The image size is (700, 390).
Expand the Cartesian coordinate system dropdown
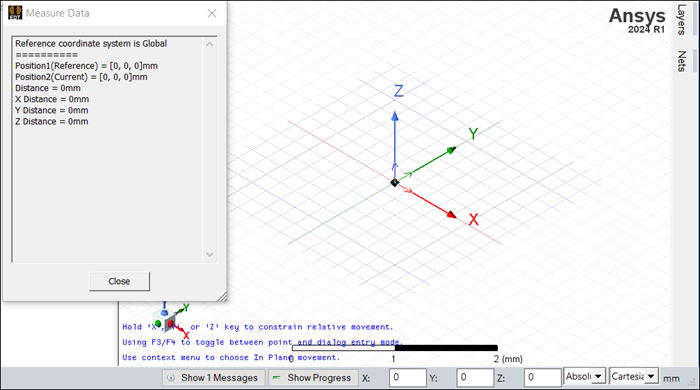pyautogui.click(x=634, y=376)
